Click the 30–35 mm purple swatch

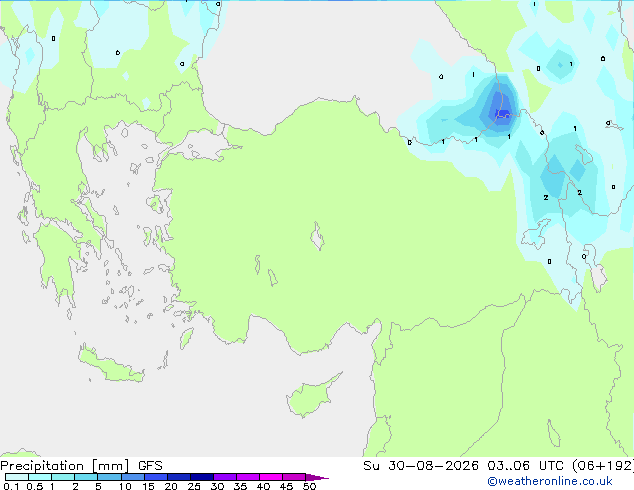point(225,477)
